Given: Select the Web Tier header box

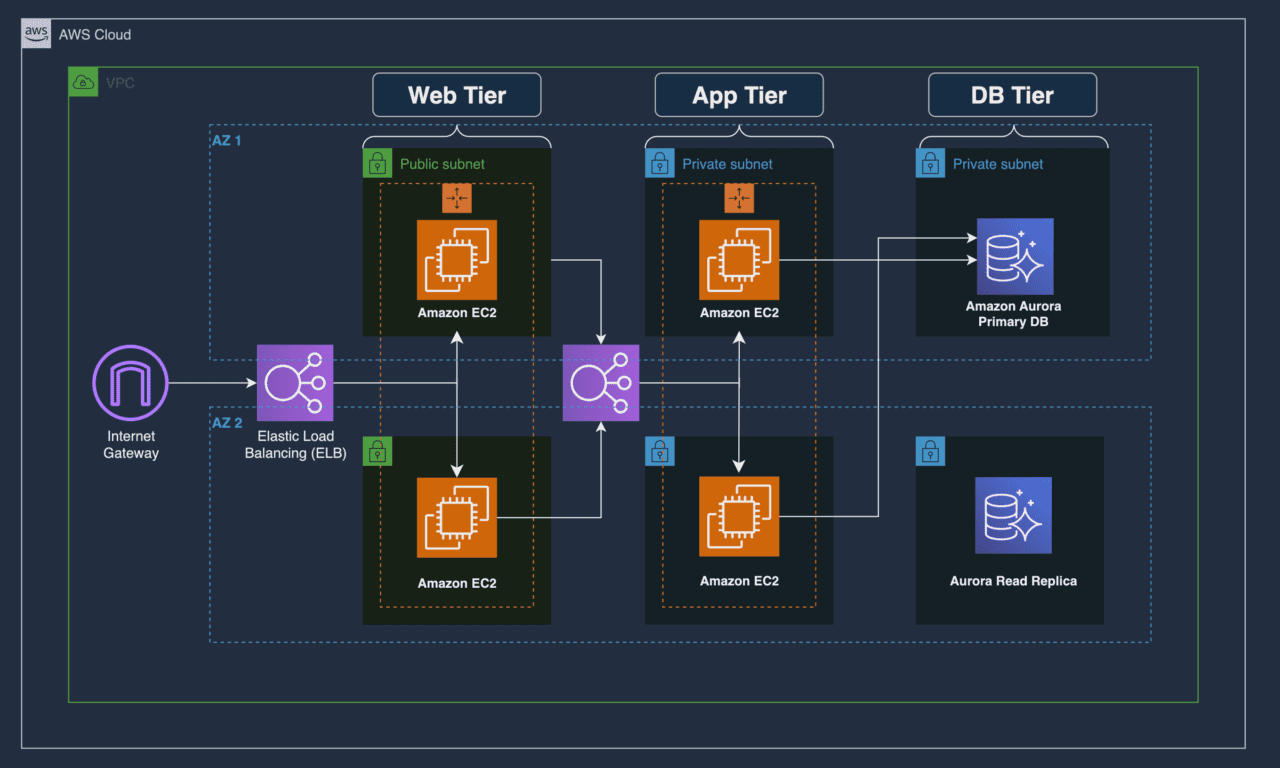Looking at the screenshot, I should pyautogui.click(x=457, y=96).
